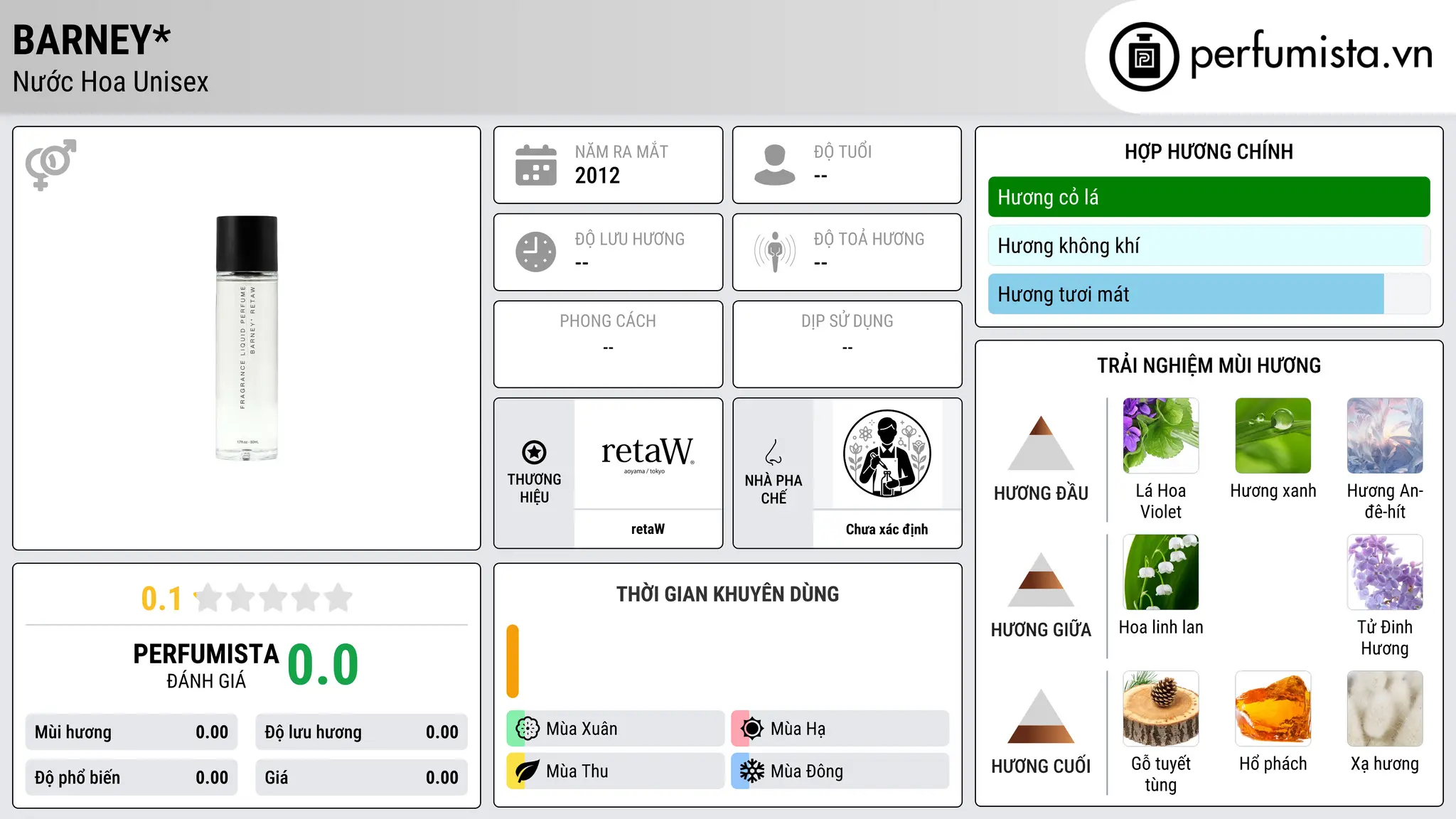Open the retaW brand name link
The height and width of the screenshot is (819, 1456).
pos(648,529)
